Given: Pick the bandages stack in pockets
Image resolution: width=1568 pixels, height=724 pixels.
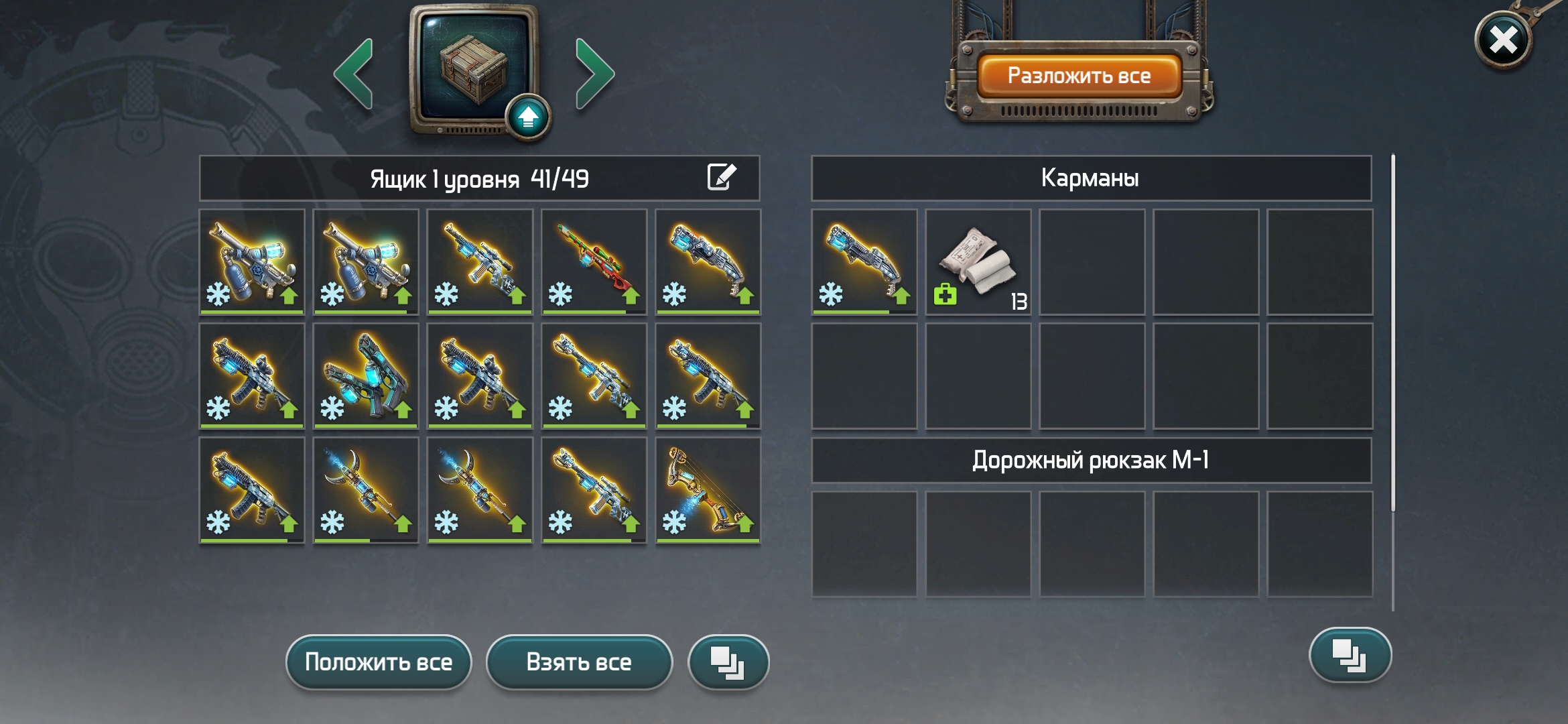Looking at the screenshot, I should pyautogui.click(x=978, y=262).
